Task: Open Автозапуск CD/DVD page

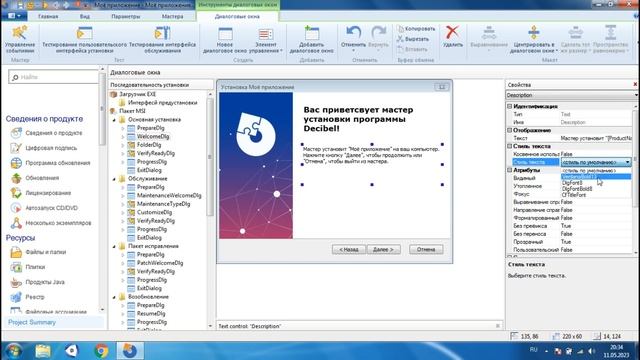Action: coord(44,208)
